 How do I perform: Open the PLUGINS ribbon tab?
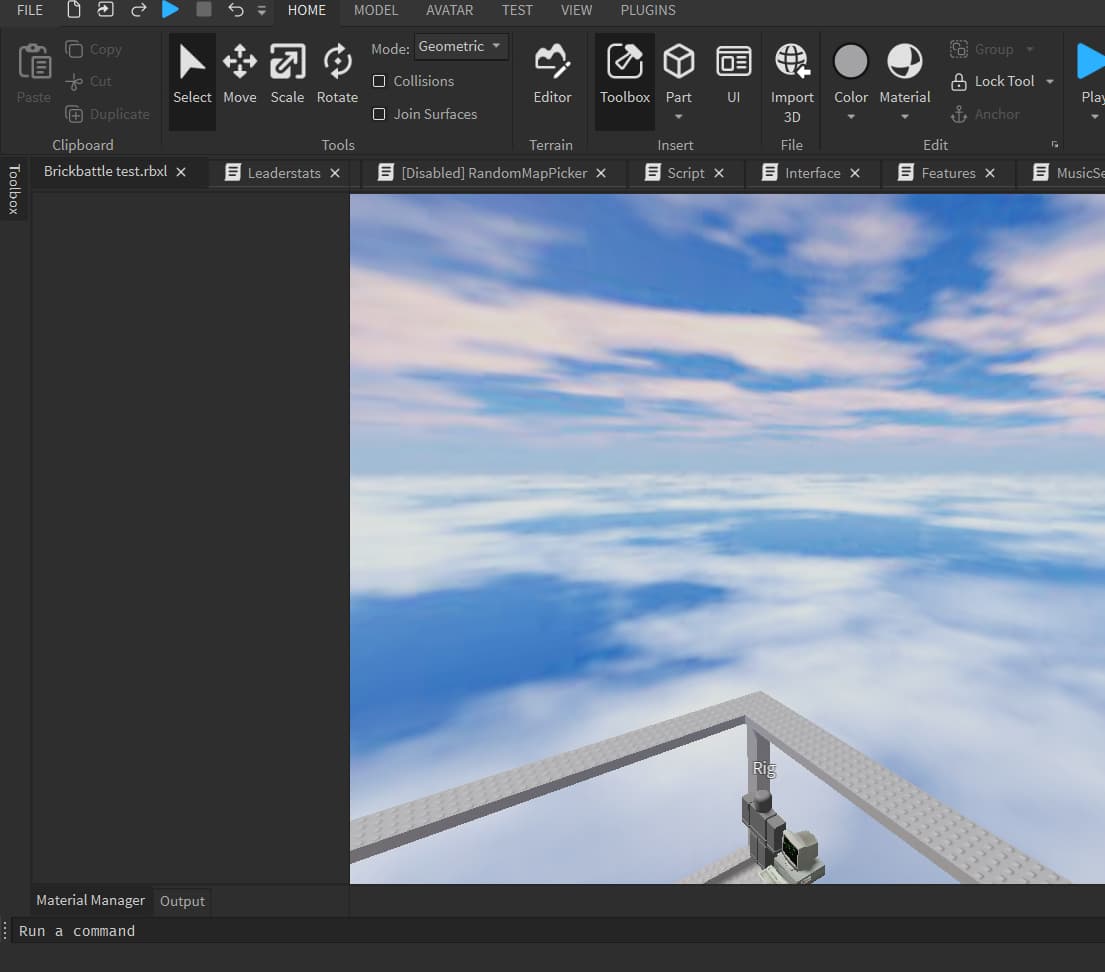click(648, 10)
